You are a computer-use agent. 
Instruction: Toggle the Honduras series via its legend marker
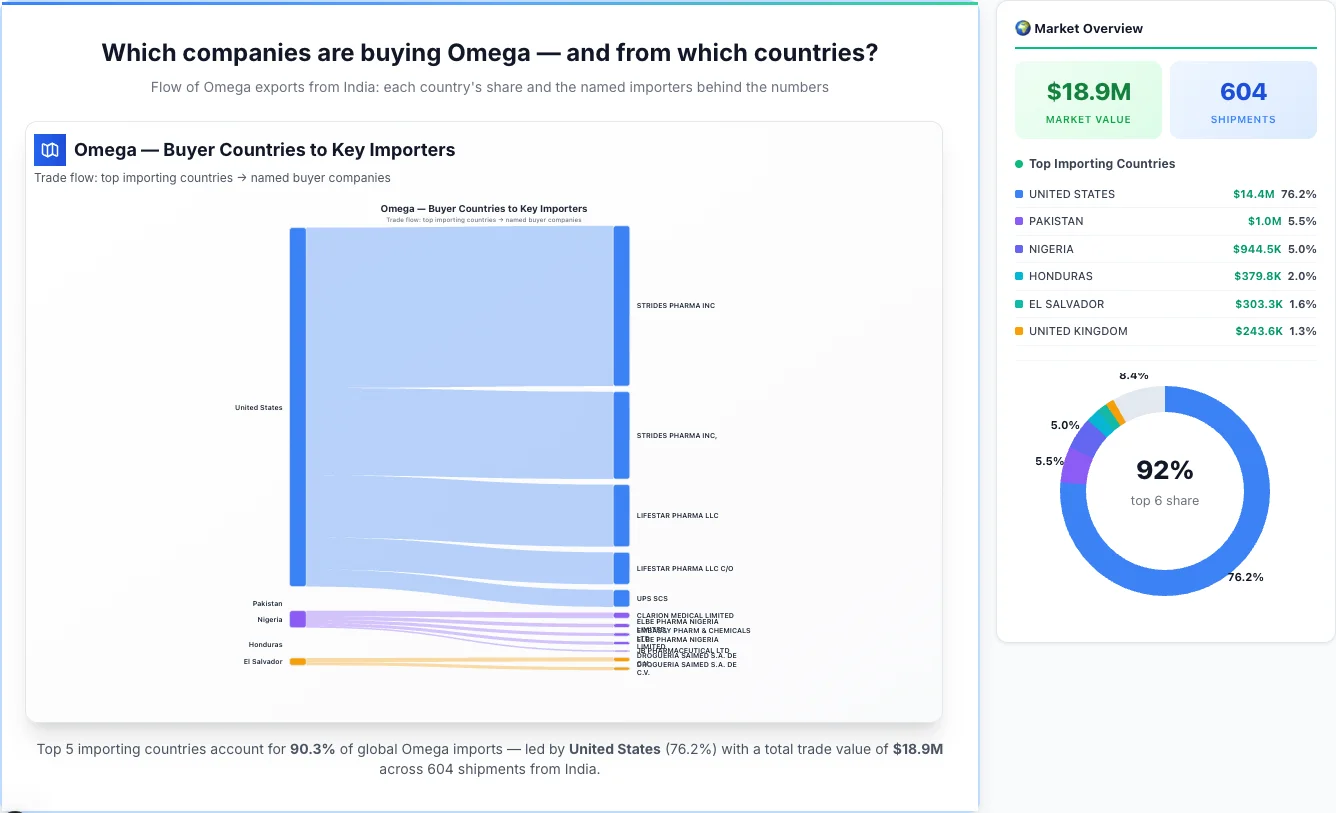pyautogui.click(x=1021, y=276)
